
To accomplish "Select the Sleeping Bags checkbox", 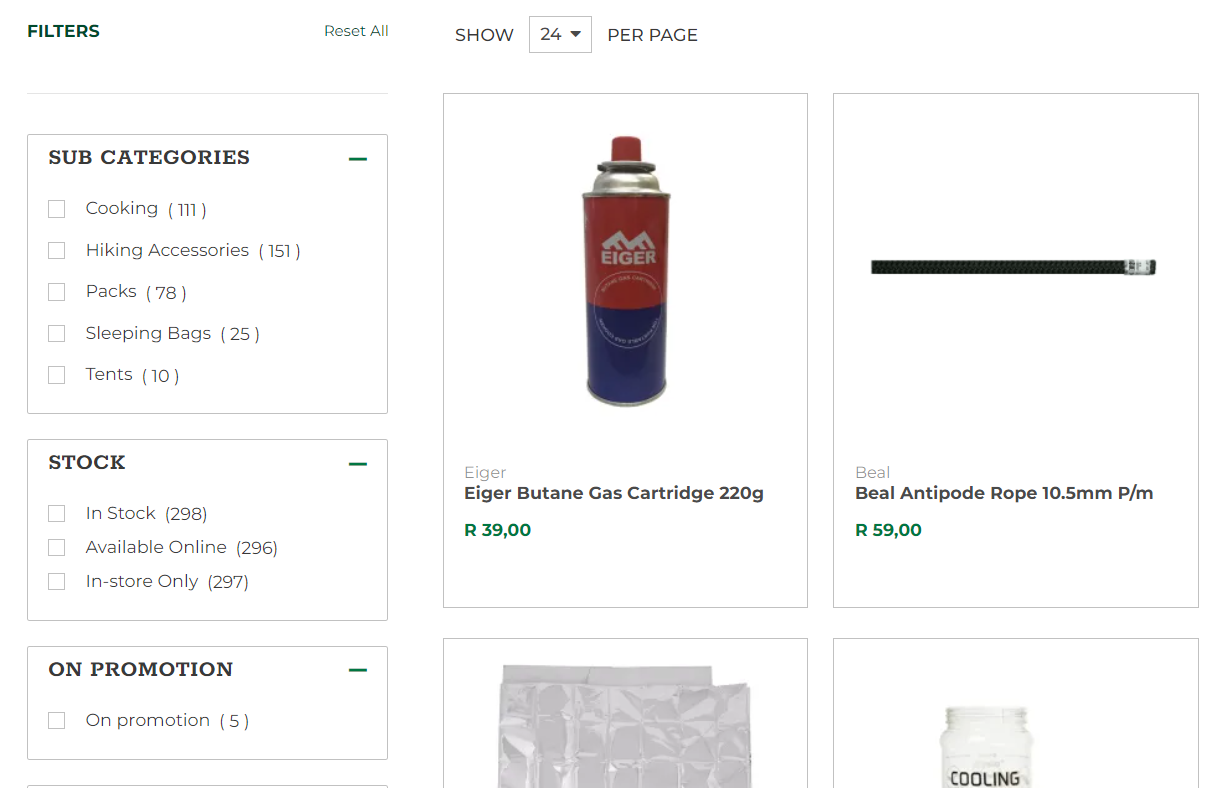I will tap(57, 333).
